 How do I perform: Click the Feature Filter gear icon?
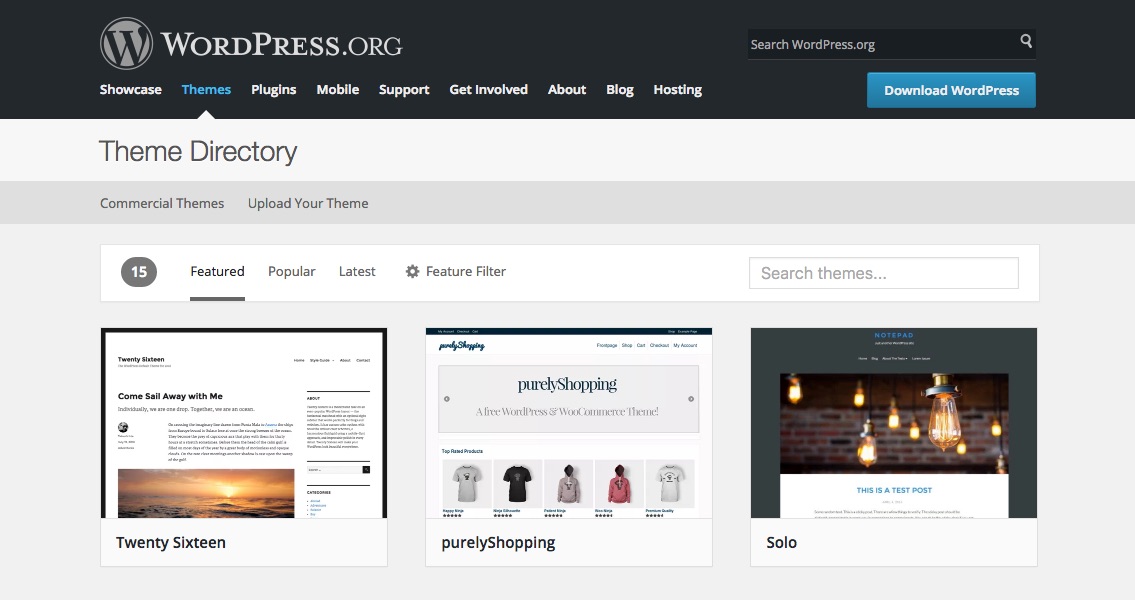[x=413, y=271]
